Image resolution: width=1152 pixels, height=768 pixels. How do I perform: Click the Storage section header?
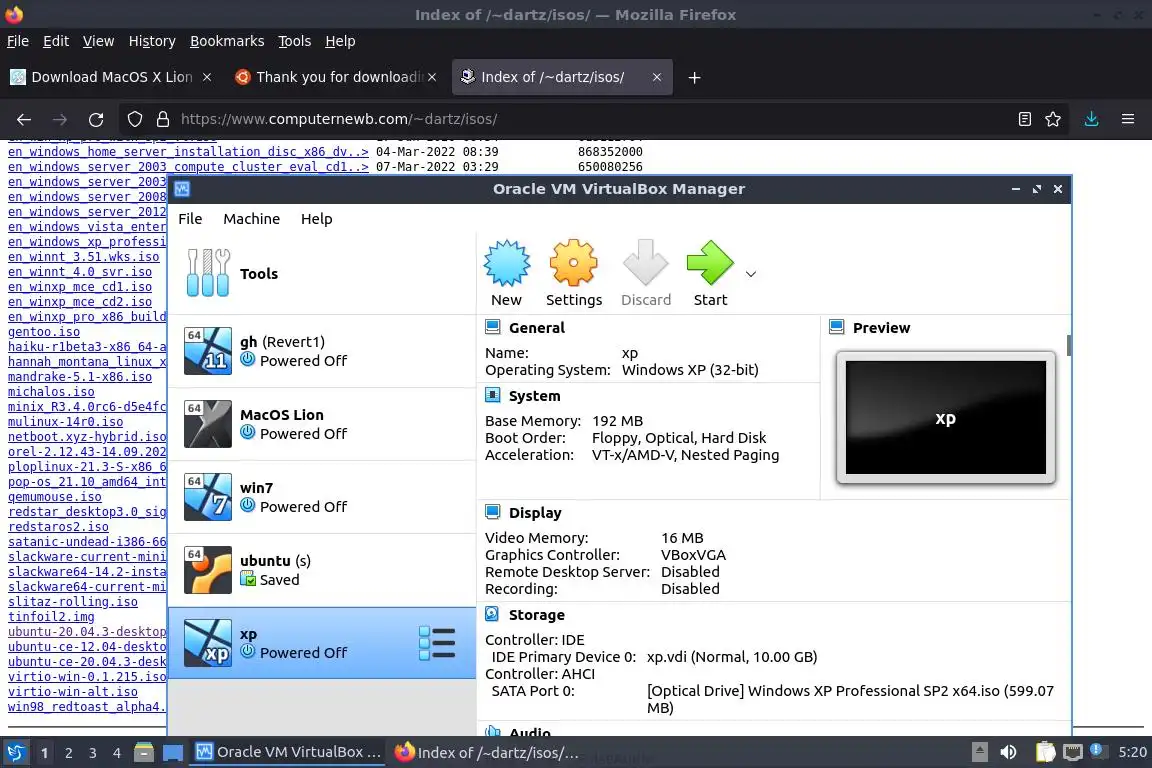pyautogui.click(x=536, y=615)
